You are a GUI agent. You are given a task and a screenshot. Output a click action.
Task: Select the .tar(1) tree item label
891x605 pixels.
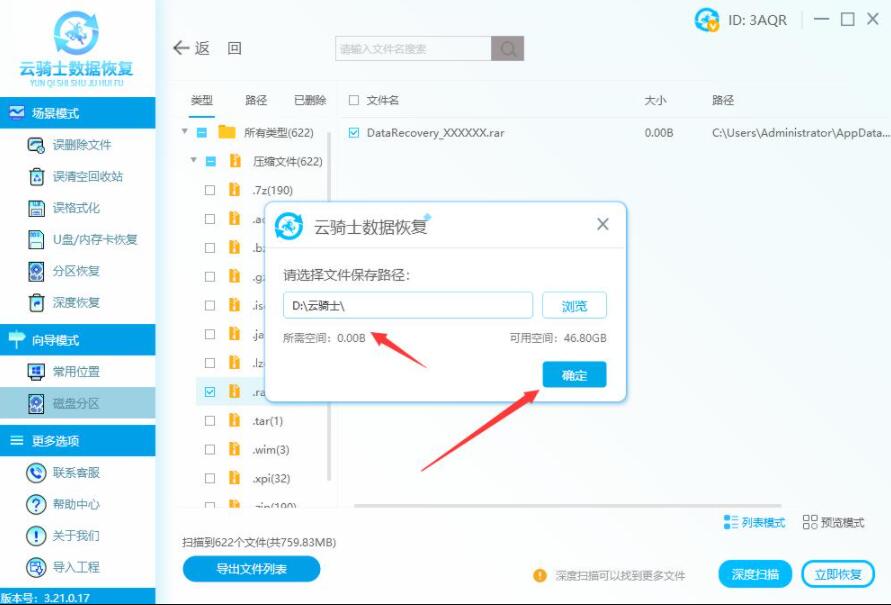(268, 421)
